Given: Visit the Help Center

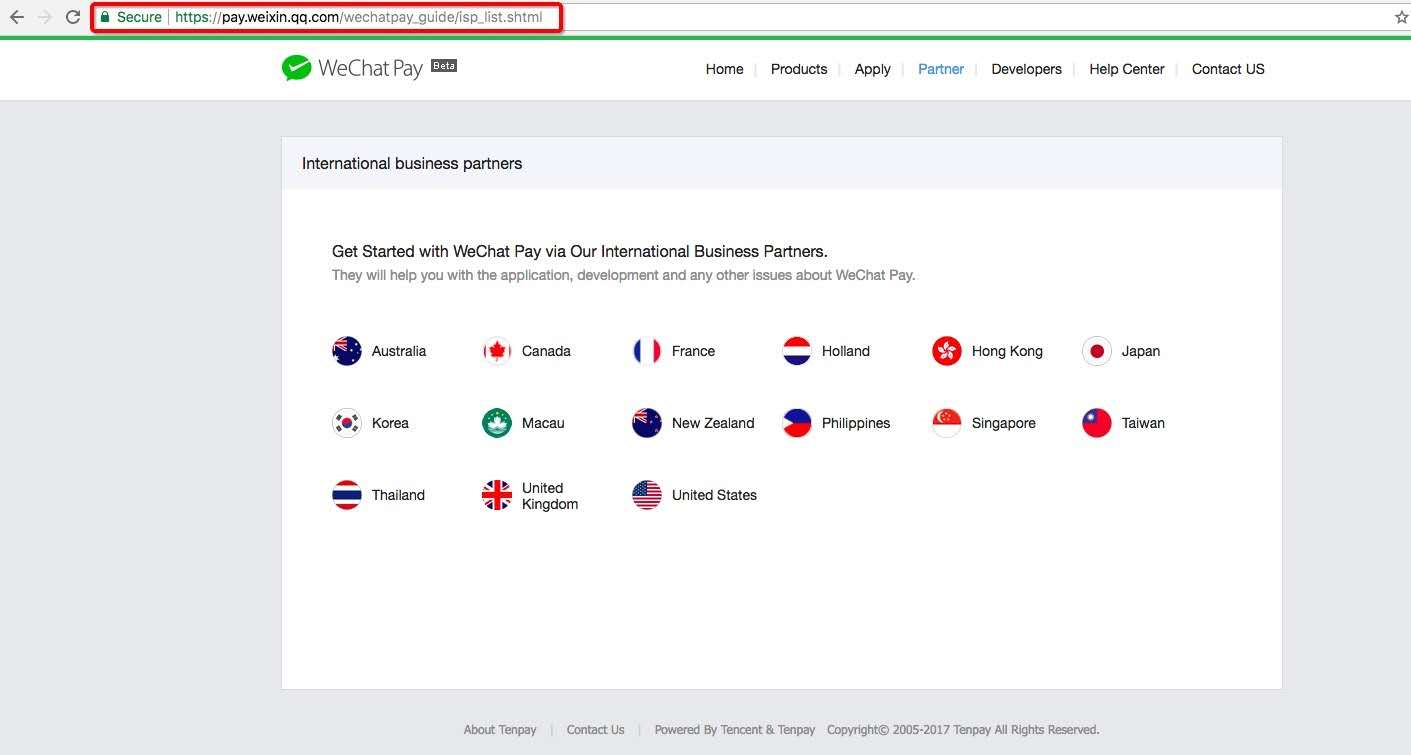Looking at the screenshot, I should 1127,69.
